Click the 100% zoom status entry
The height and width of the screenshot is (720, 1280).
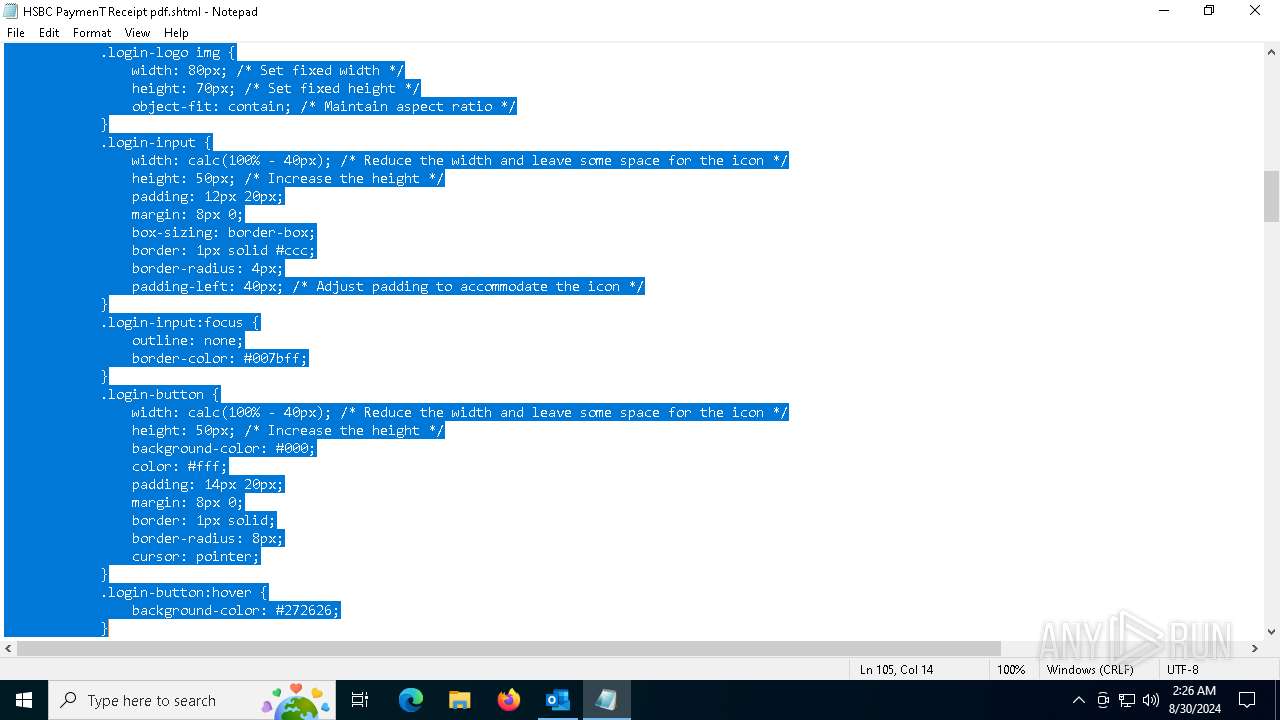click(1011, 670)
